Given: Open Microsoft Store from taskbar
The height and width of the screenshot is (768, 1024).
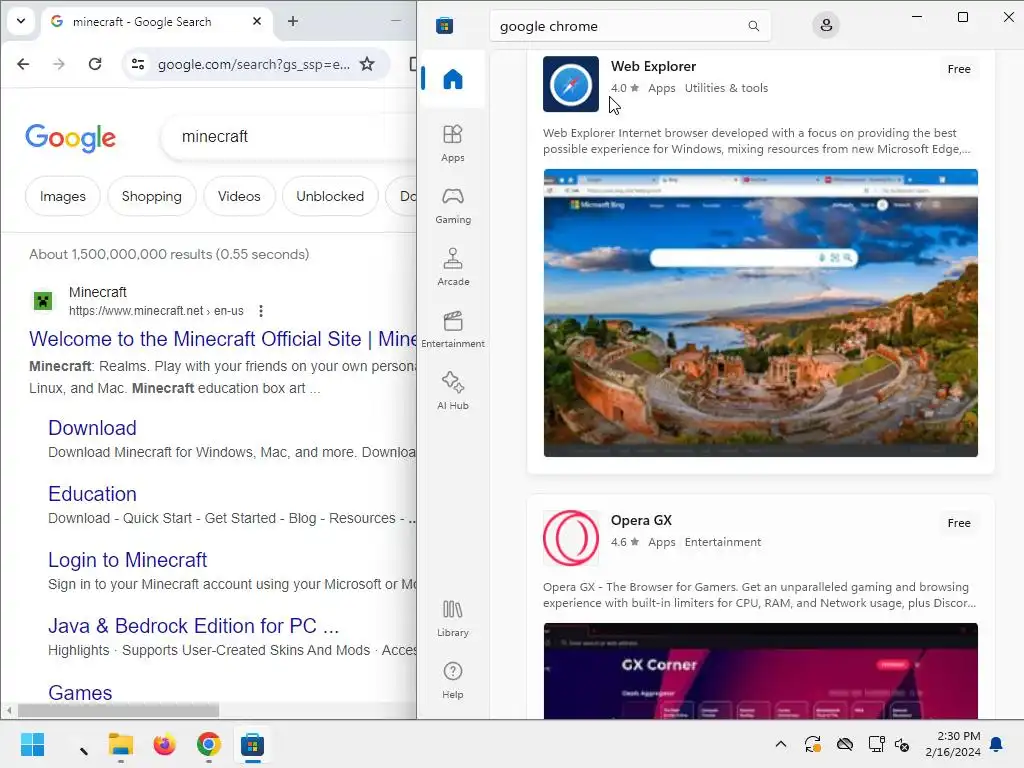Looking at the screenshot, I should click(x=252, y=744).
